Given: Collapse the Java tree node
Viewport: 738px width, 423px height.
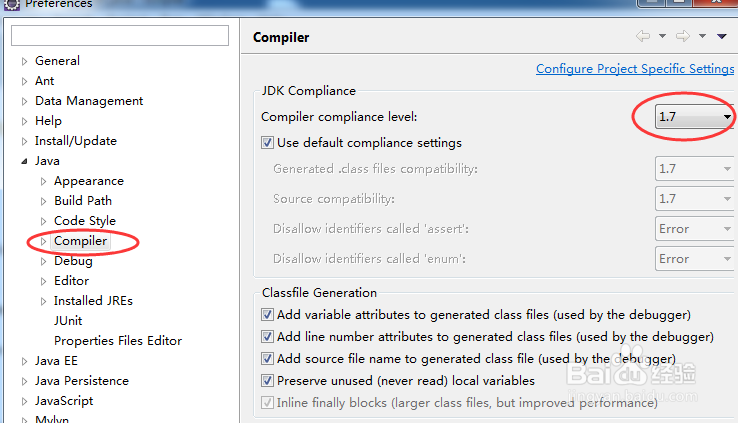Looking at the screenshot, I should 25,161.
